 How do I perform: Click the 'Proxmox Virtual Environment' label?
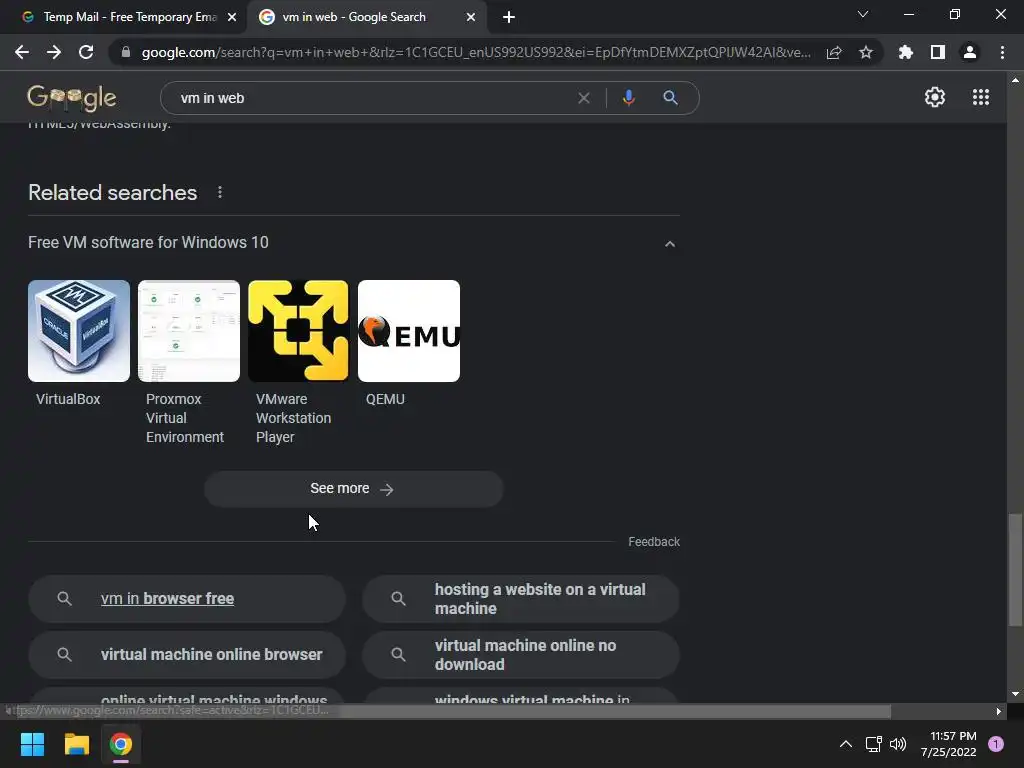tap(185, 418)
